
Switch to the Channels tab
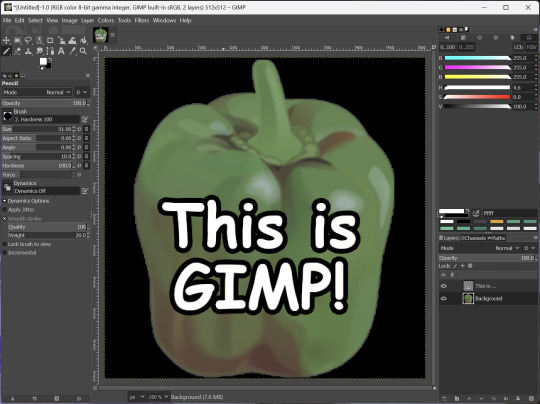[x=473, y=238]
